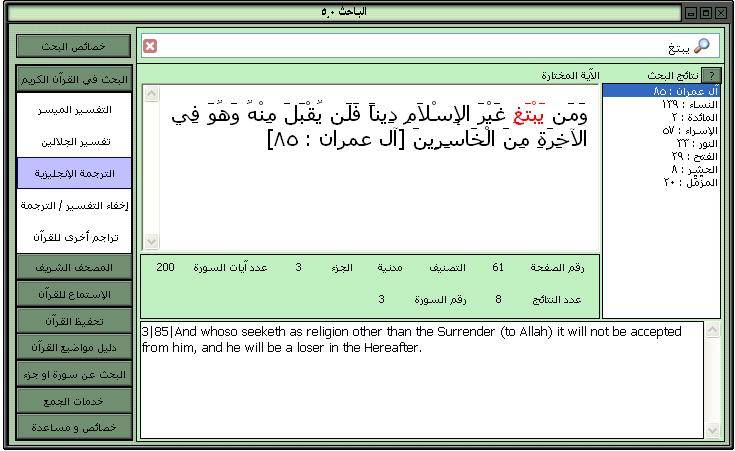735x451 pixels.
Task: Select result المزمل : ٢٠
Action: (661, 182)
